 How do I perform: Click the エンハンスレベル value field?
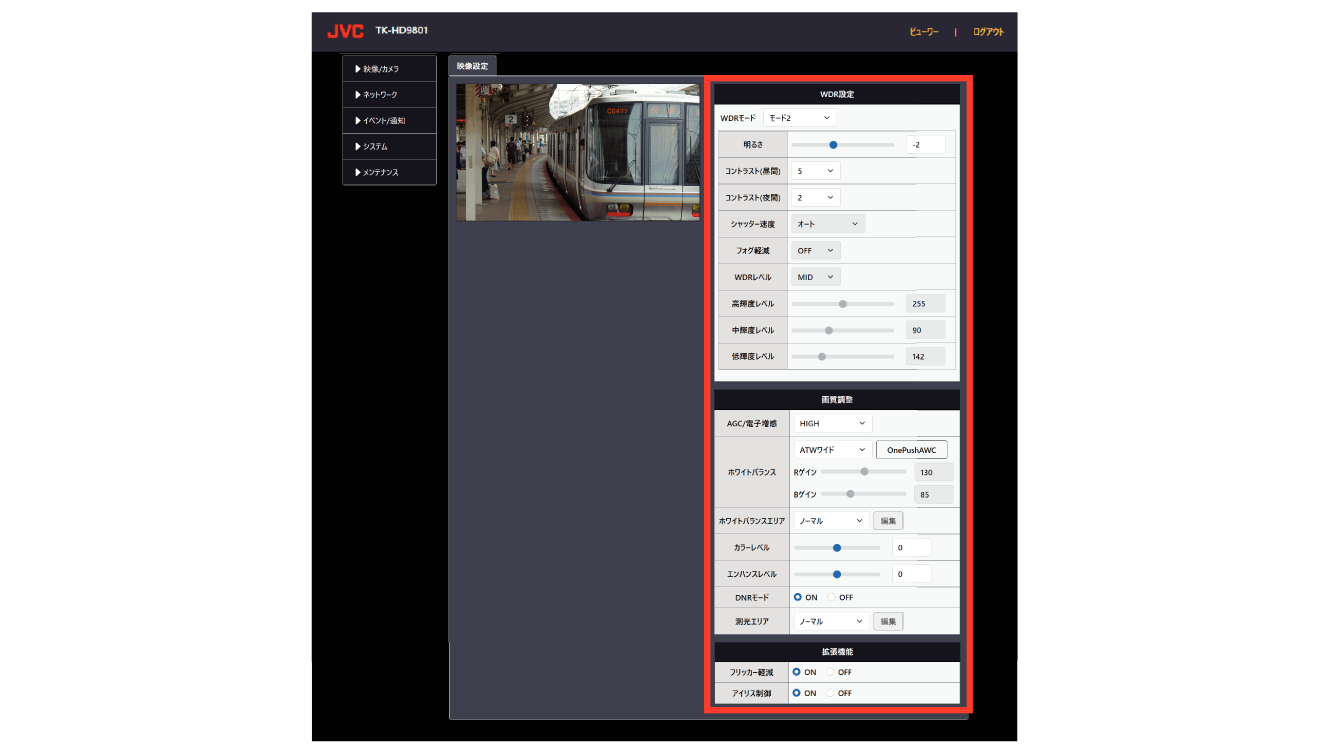(x=912, y=574)
